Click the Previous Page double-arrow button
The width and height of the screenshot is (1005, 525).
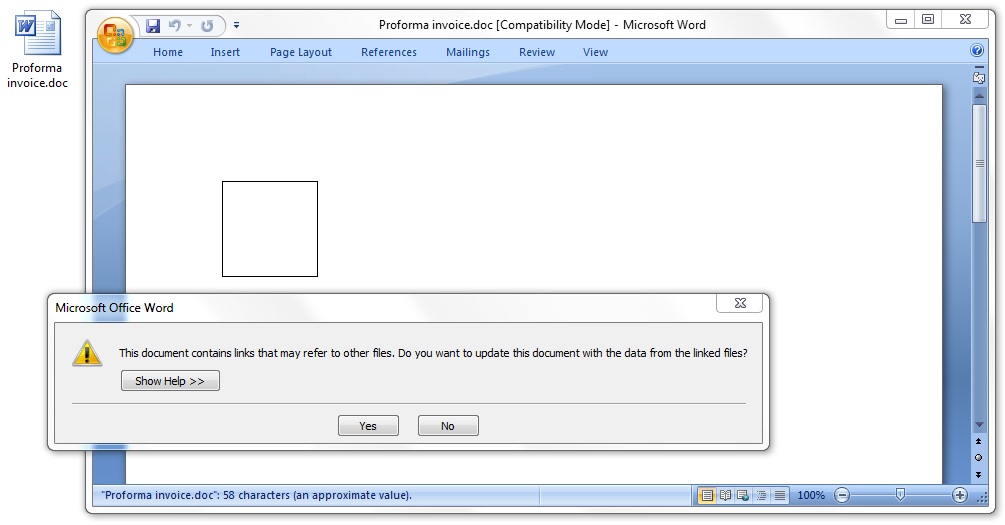(979, 442)
